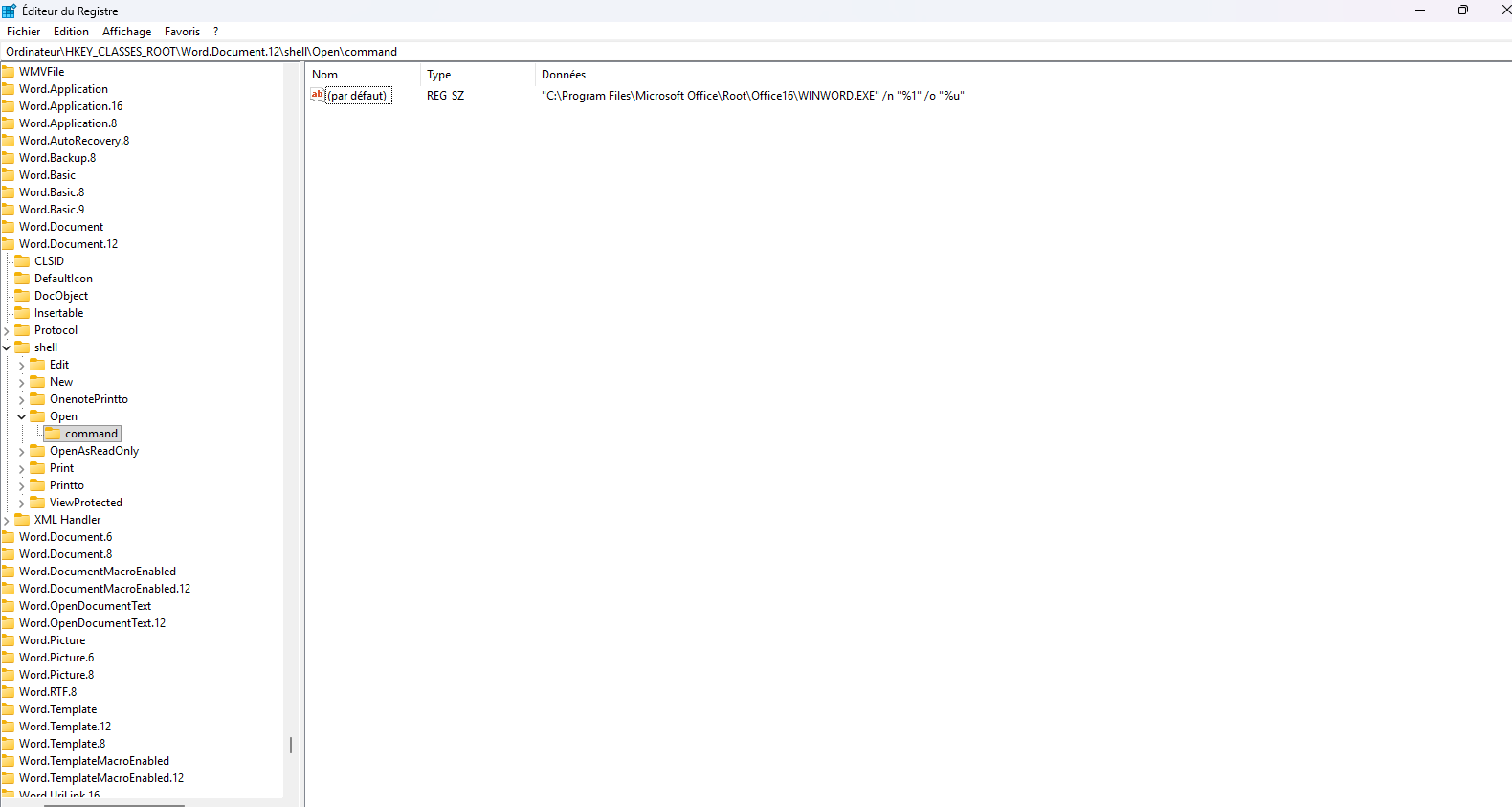Viewport: 1512px width, 807px height.
Task: Expand the Edit key
Action: click(21, 365)
